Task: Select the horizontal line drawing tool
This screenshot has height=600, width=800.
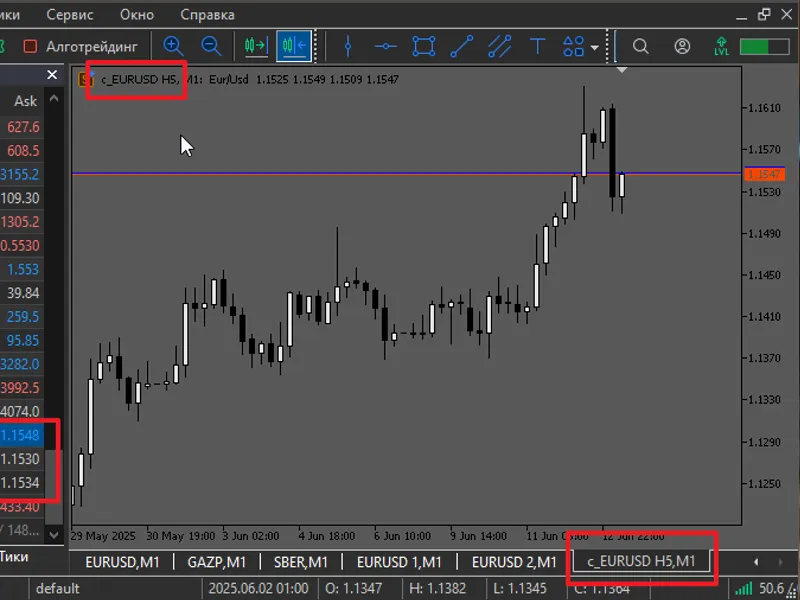Action: [x=385, y=46]
